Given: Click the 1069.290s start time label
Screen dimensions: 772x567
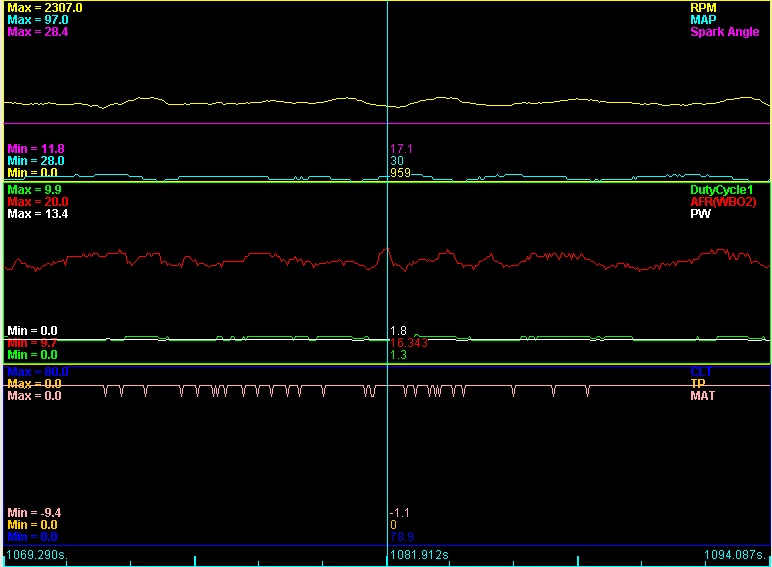Looking at the screenshot, I should tap(36, 553).
